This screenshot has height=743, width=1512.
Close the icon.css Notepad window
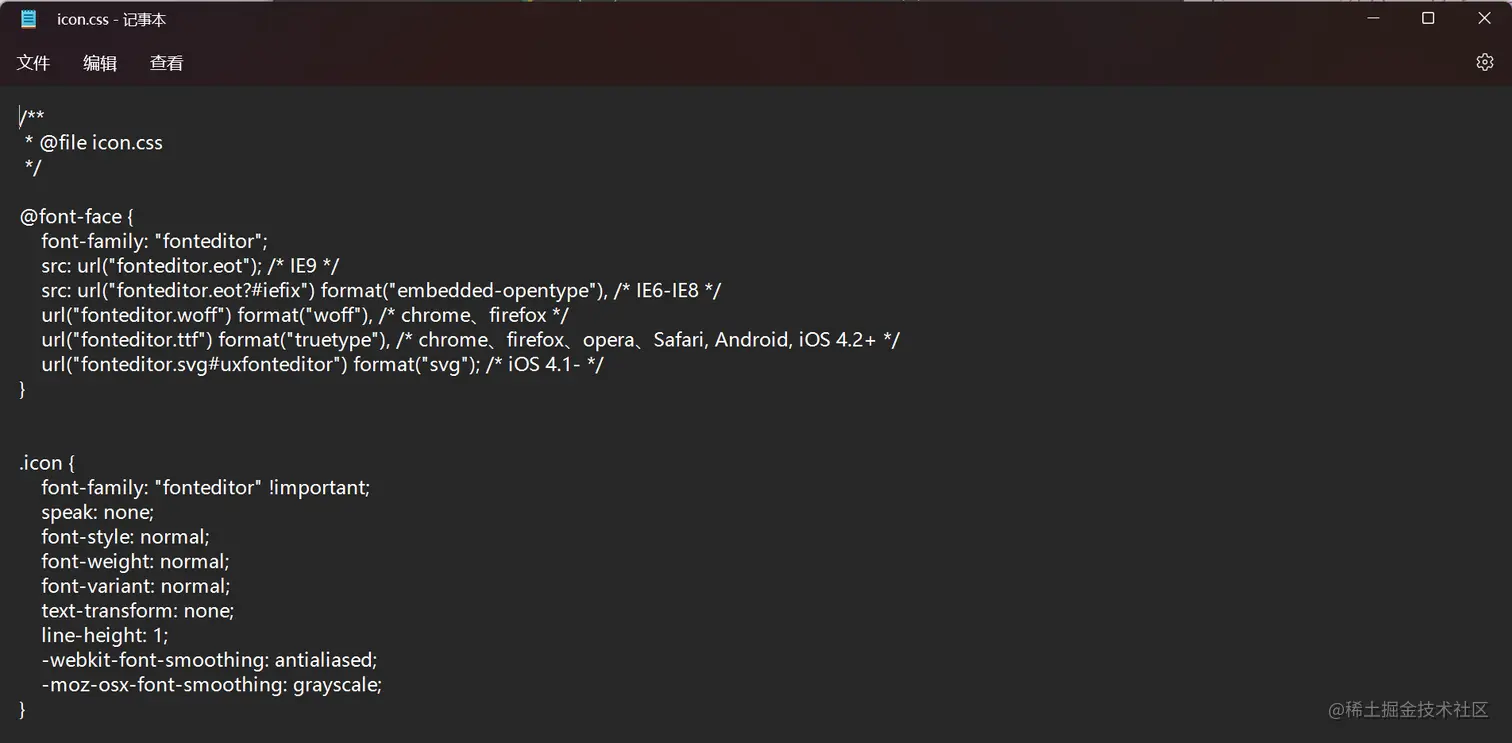[x=1484, y=19]
